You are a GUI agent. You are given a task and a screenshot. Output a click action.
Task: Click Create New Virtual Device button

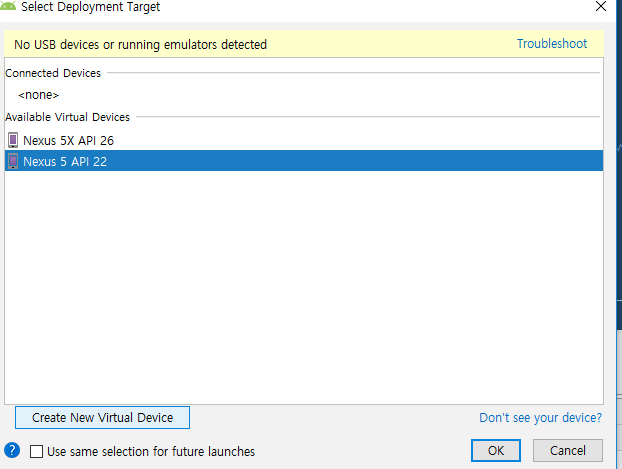[x=102, y=417]
